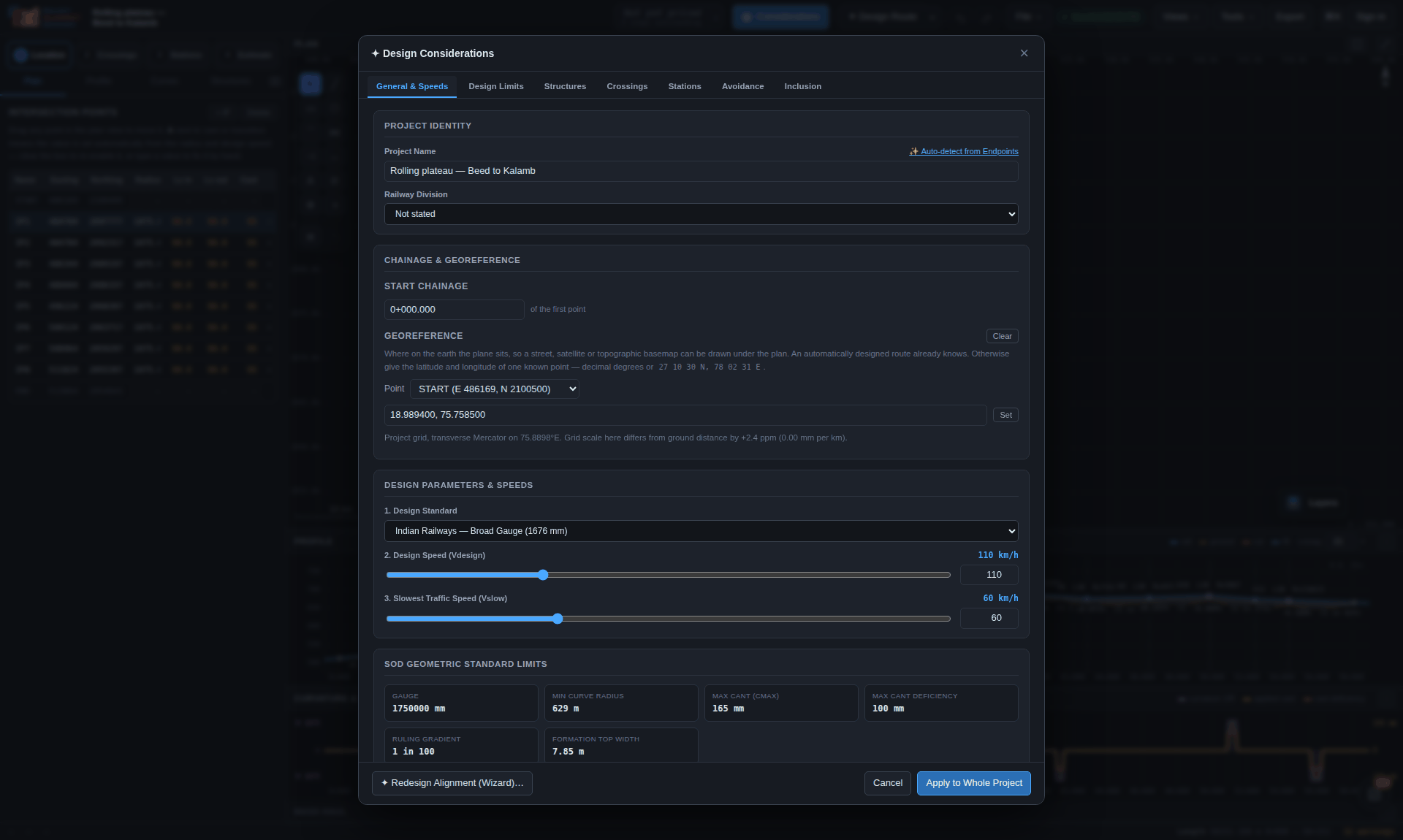Screen dimensions: 1403x840
Task: Switch to the Design Limits tab
Action: (x=496, y=86)
